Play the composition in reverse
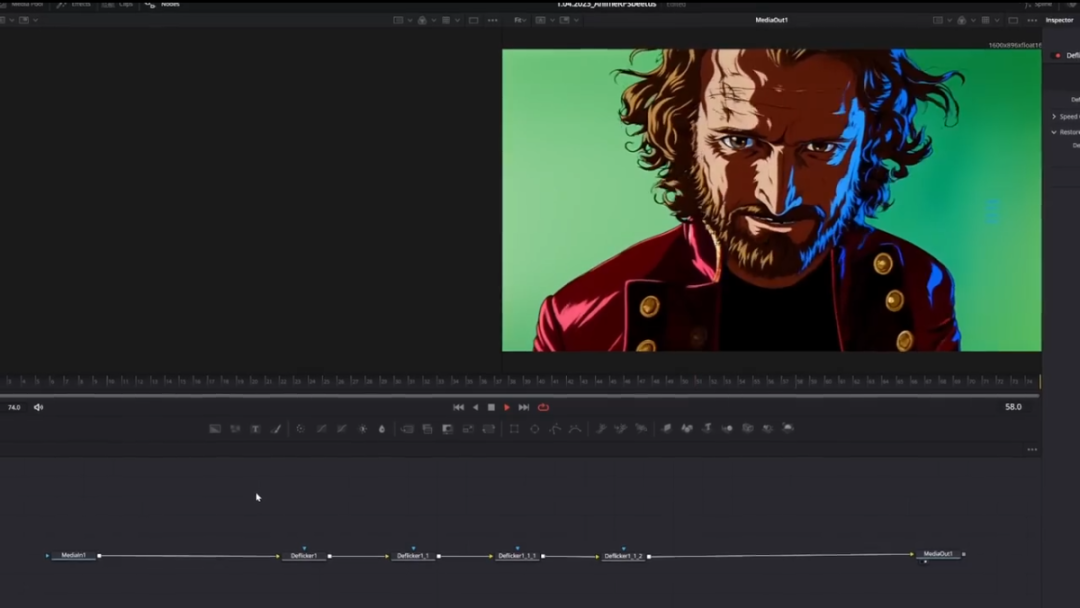The height and width of the screenshot is (608, 1080). 475,407
